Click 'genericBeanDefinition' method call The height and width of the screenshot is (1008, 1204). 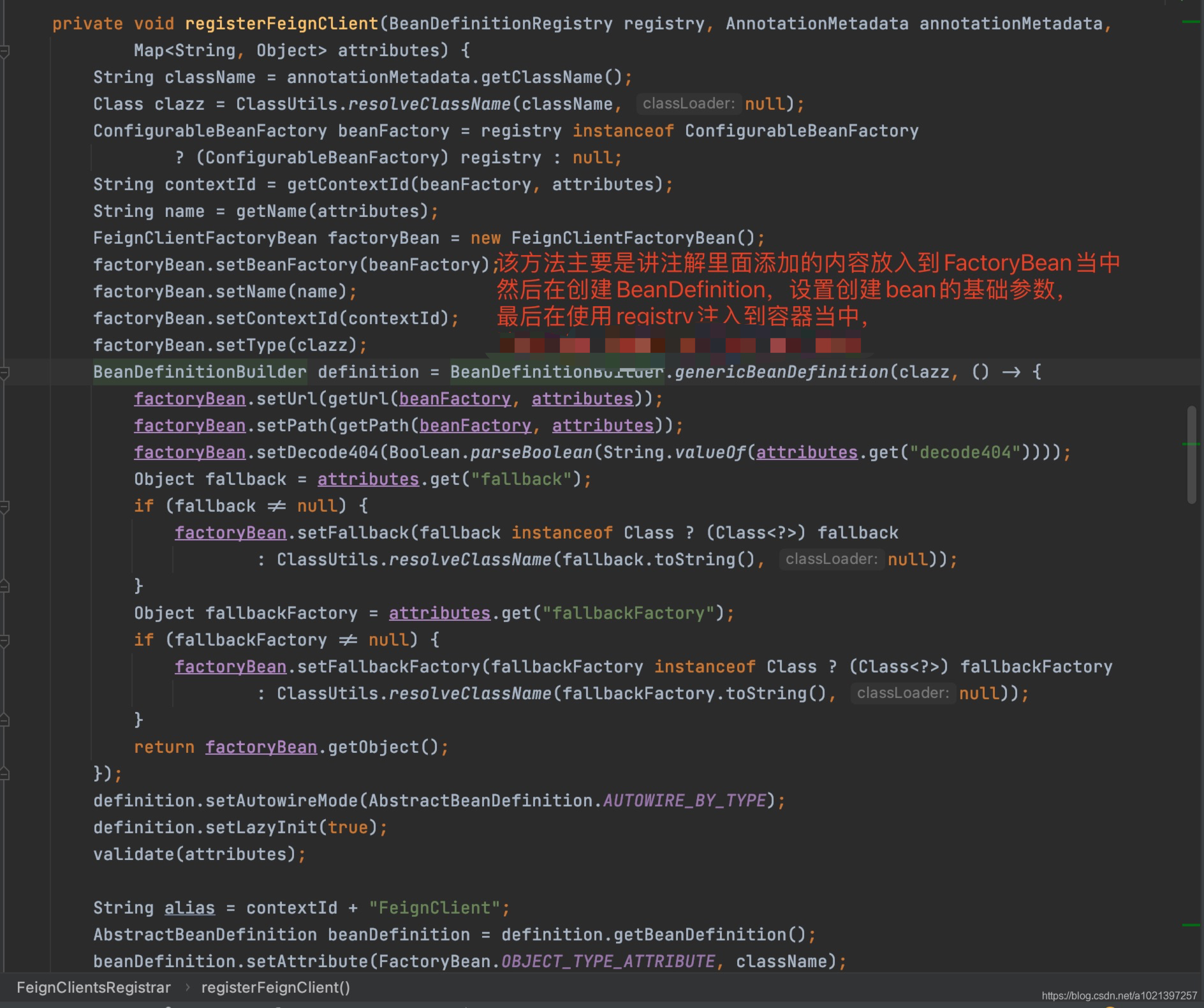pos(782,372)
